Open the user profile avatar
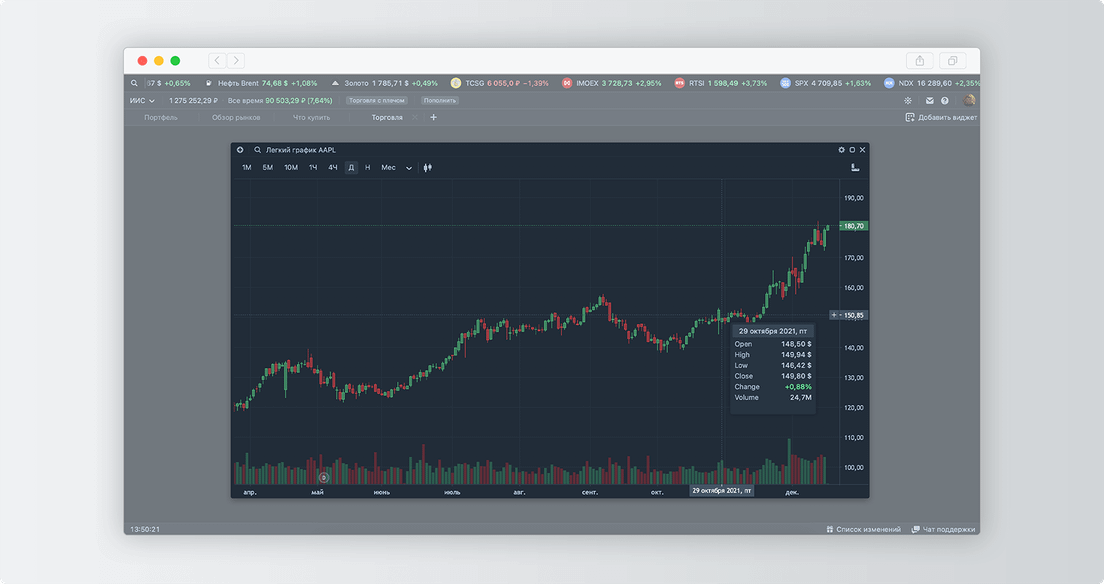 970,100
